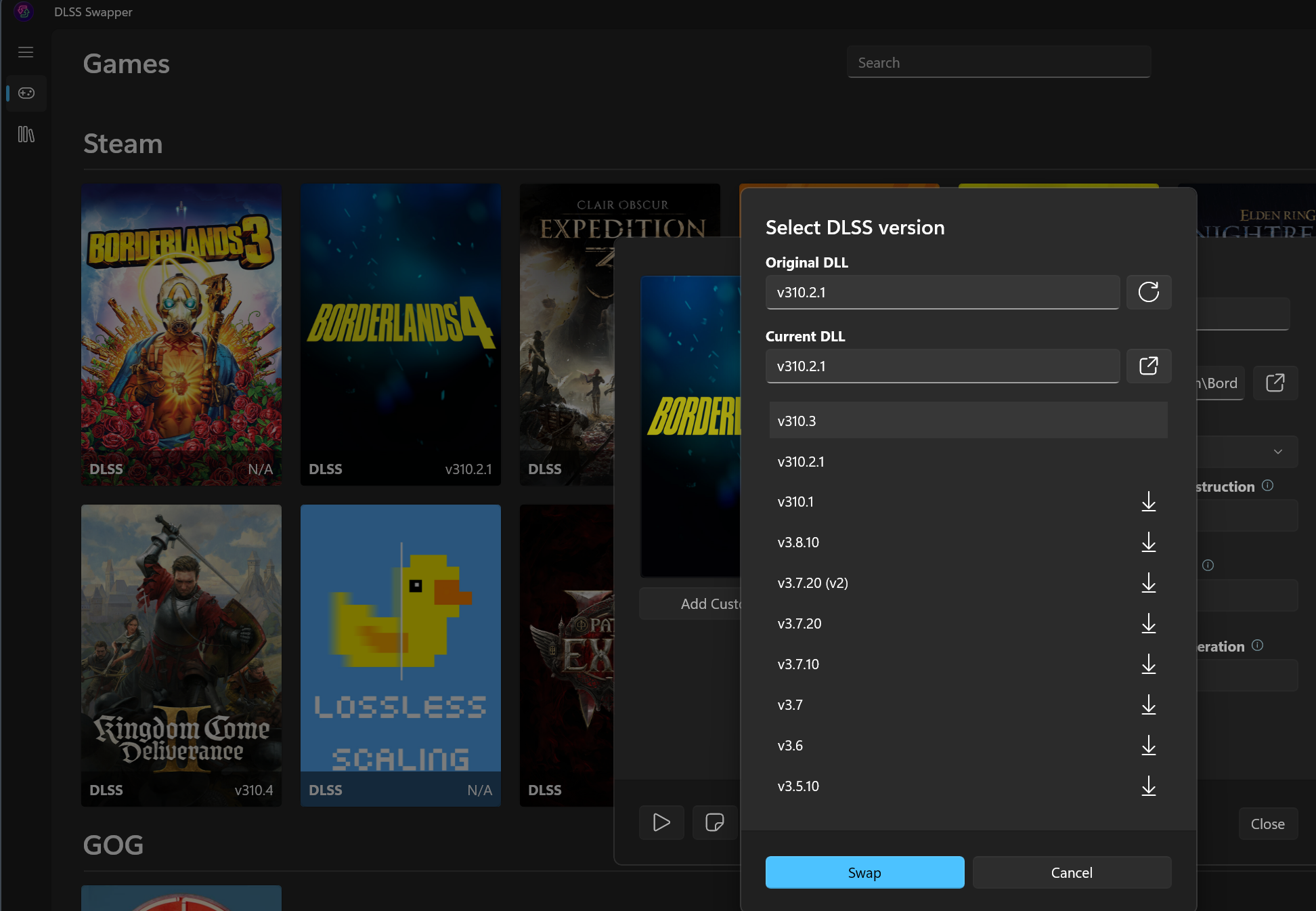The width and height of the screenshot is (1316, 911).
Task: Cancel the DLSS version dialog
Action: pos(1071,872)
